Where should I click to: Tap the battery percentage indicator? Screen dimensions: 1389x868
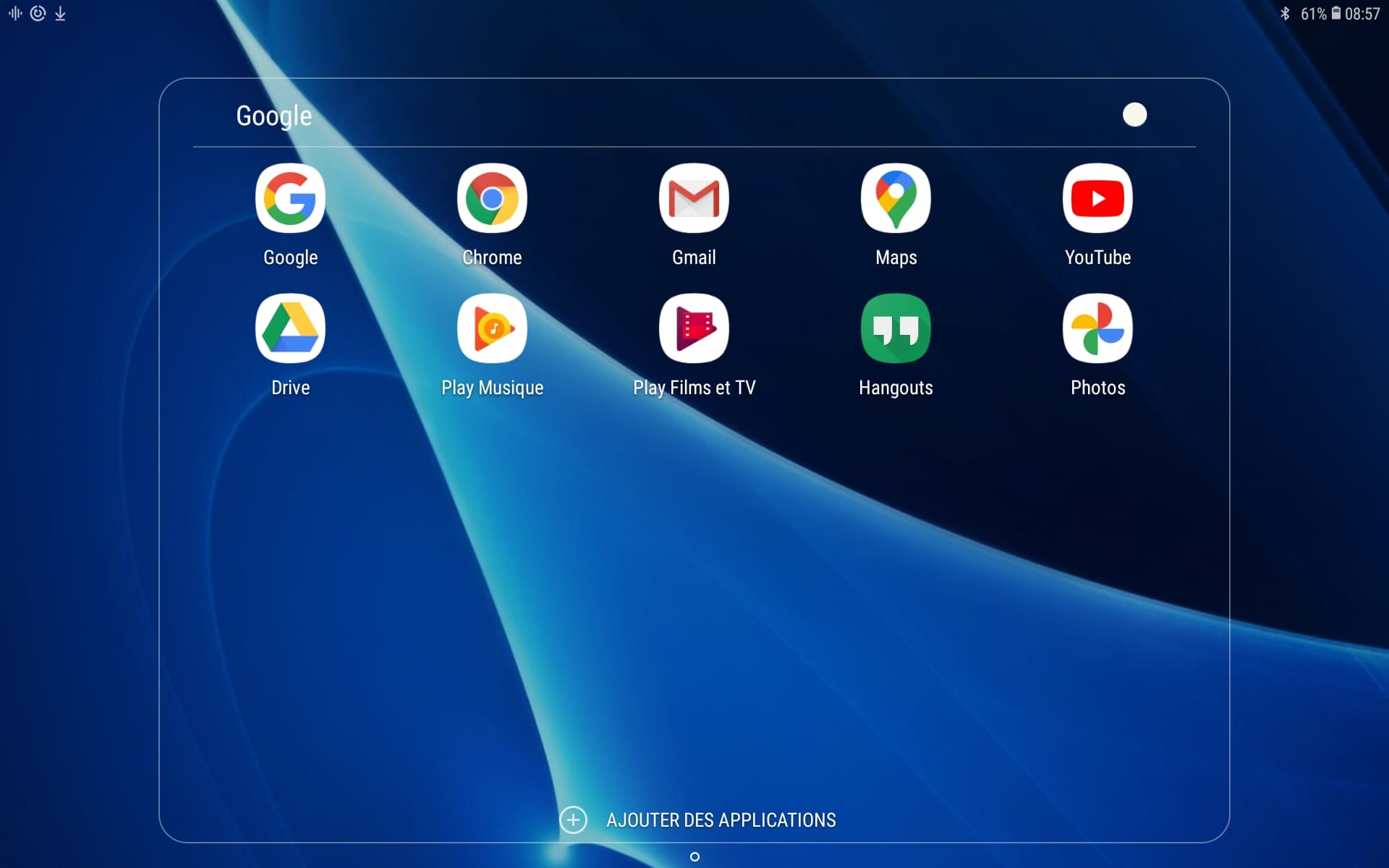pos(1313,14)
